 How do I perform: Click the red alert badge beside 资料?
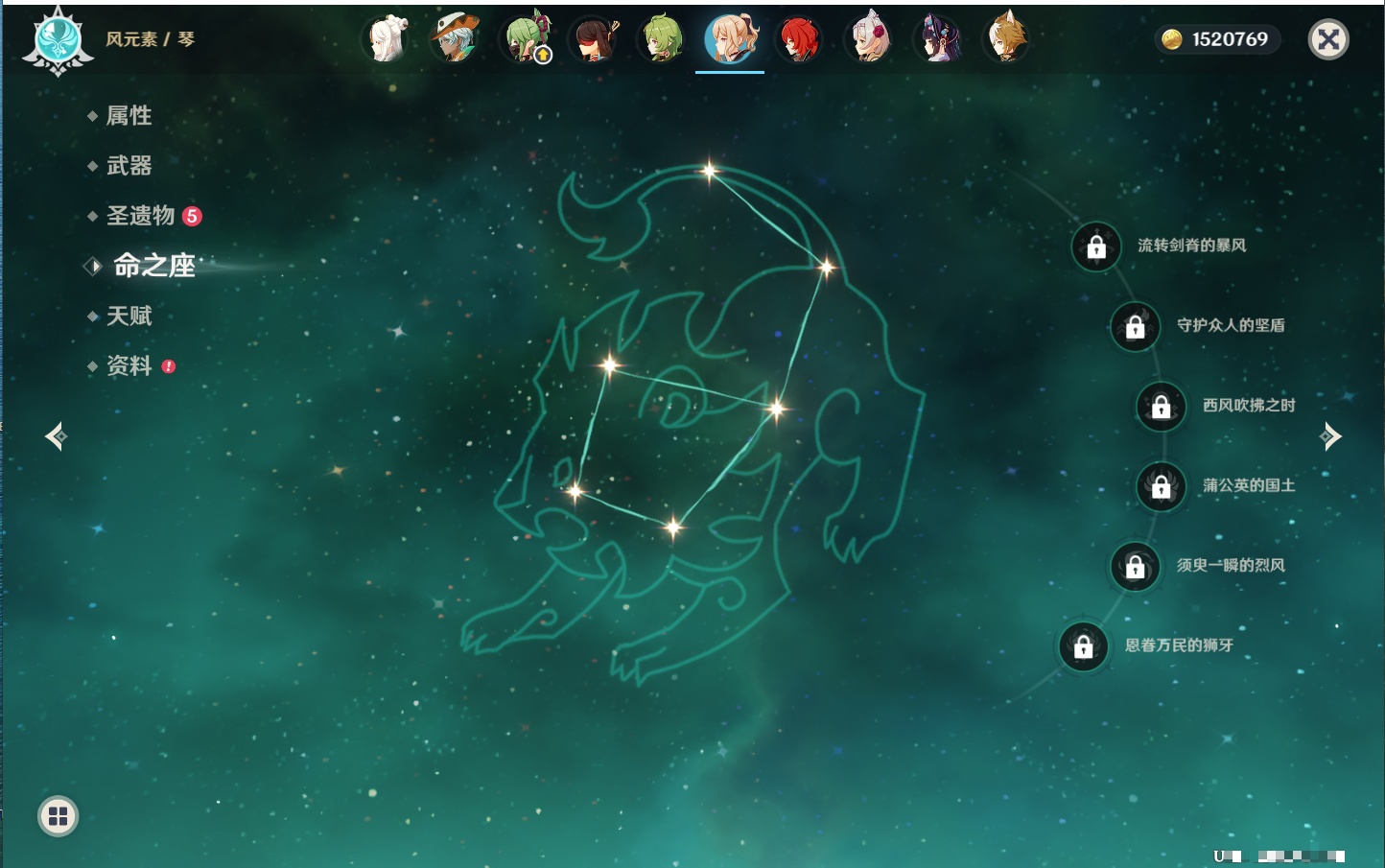point(169,366)
